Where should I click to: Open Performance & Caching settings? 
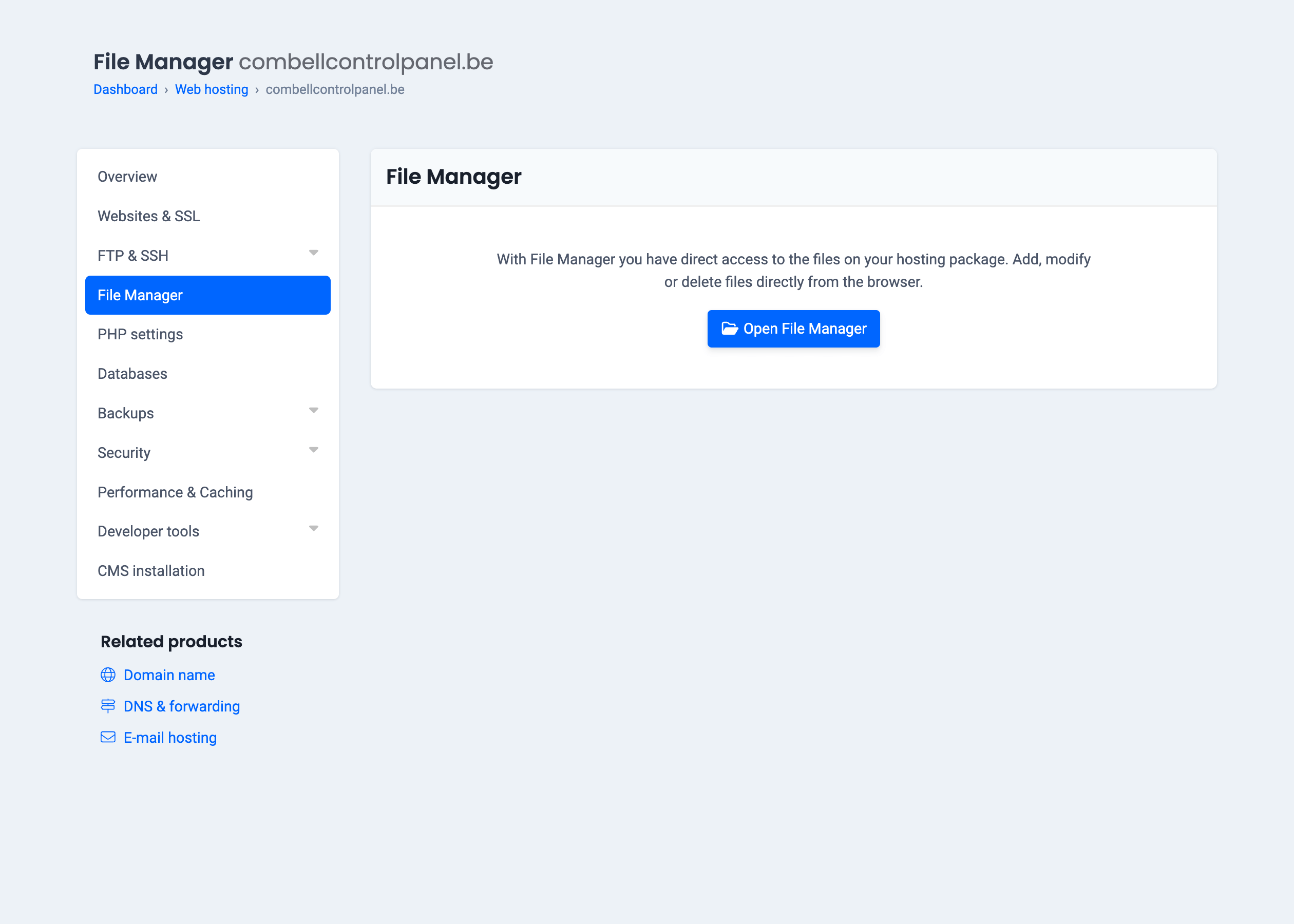click(175, 492)
